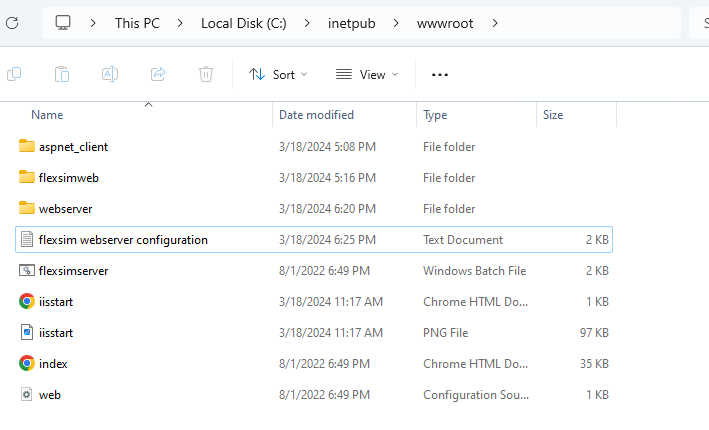
Task: Click the Windows Batch File type text
Action: [475, 271]
